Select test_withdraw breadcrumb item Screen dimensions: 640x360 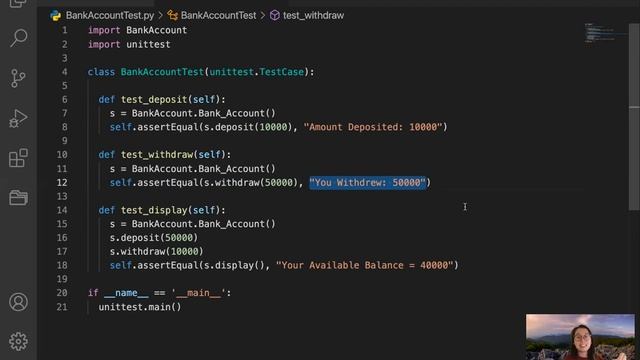[313, 16]
